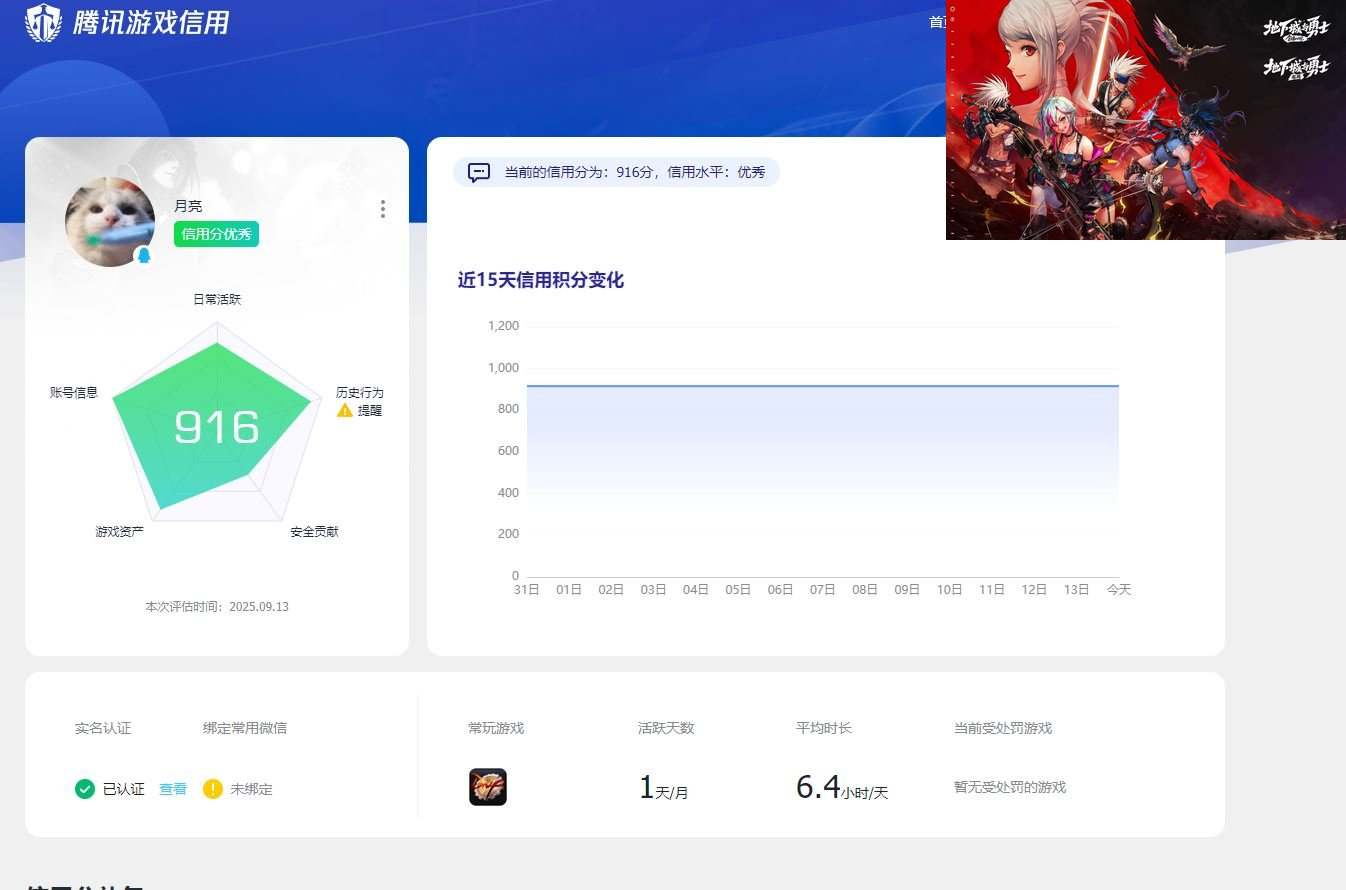The image size is (1346, 890).
Task: Click the current credit score 916分 message
Action: (x=635, y=172)
